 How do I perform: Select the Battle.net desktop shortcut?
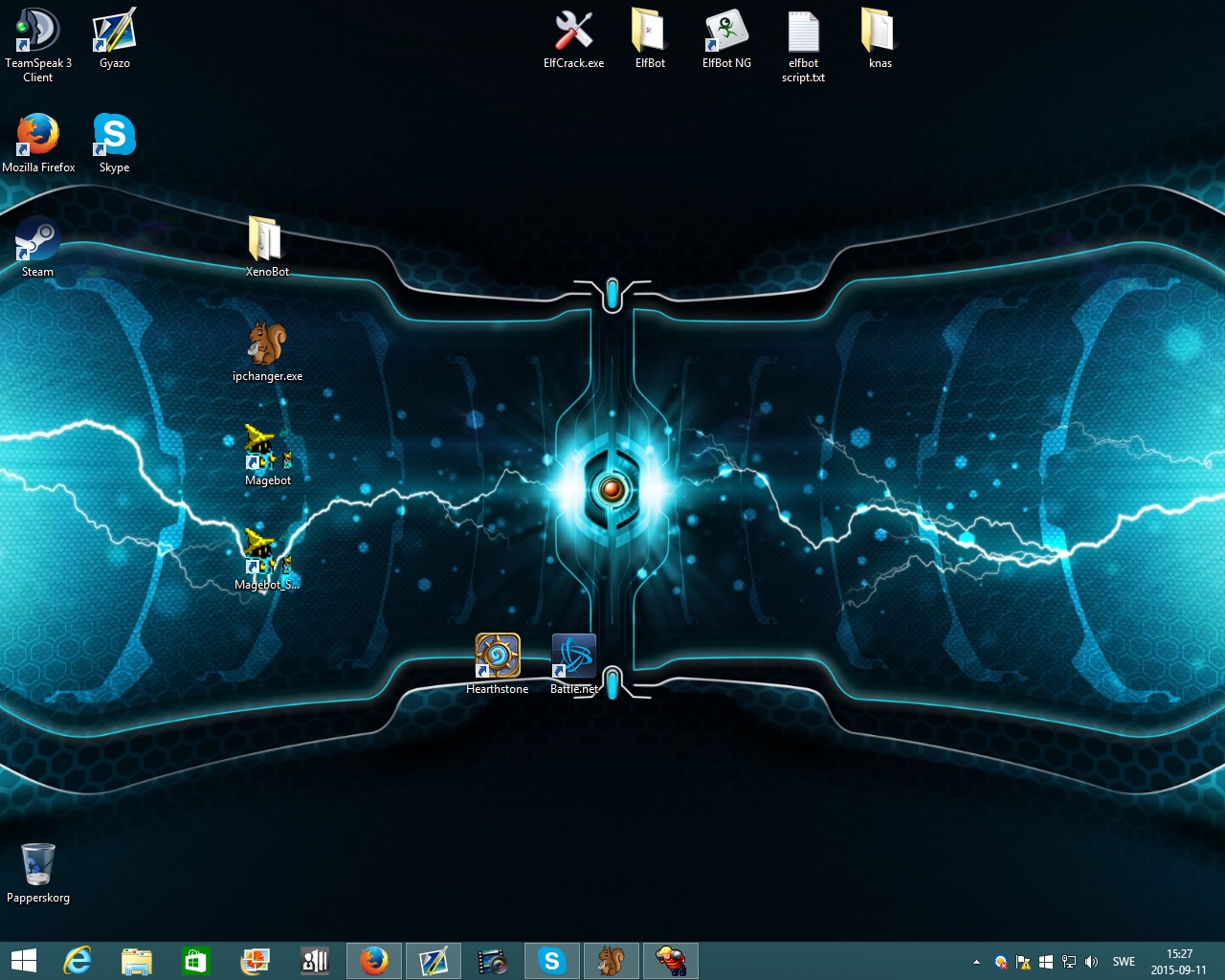point(574,664)
